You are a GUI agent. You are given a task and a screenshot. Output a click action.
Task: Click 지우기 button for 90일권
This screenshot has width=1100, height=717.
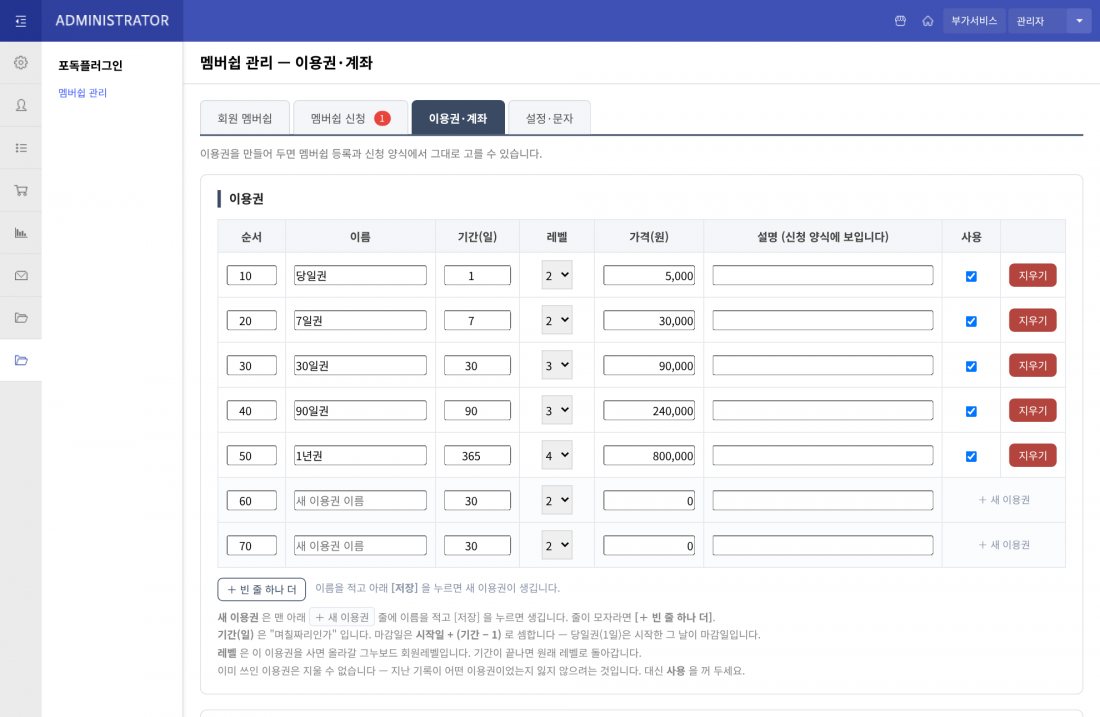coord(1033,410)
